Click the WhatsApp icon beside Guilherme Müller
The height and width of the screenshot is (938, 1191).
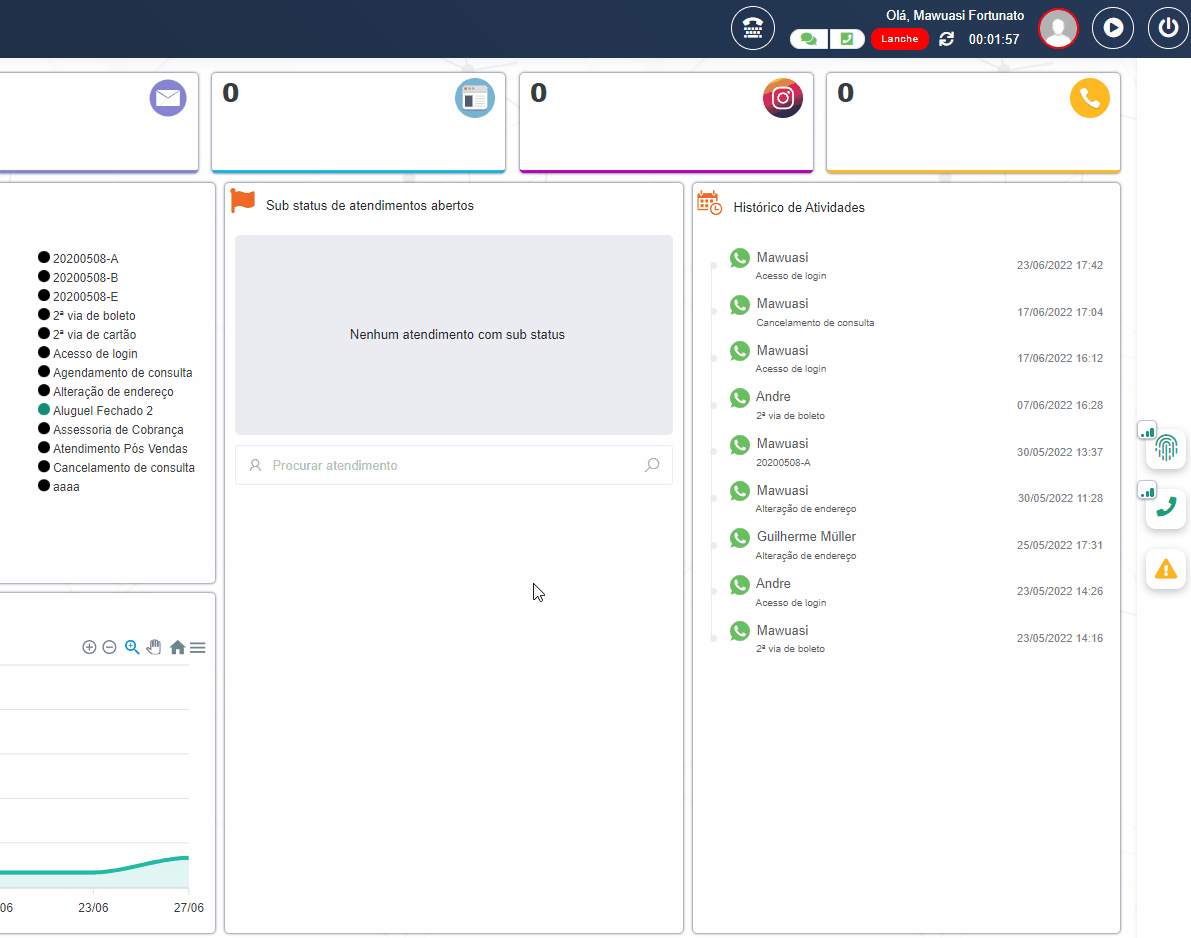point(740,538)
